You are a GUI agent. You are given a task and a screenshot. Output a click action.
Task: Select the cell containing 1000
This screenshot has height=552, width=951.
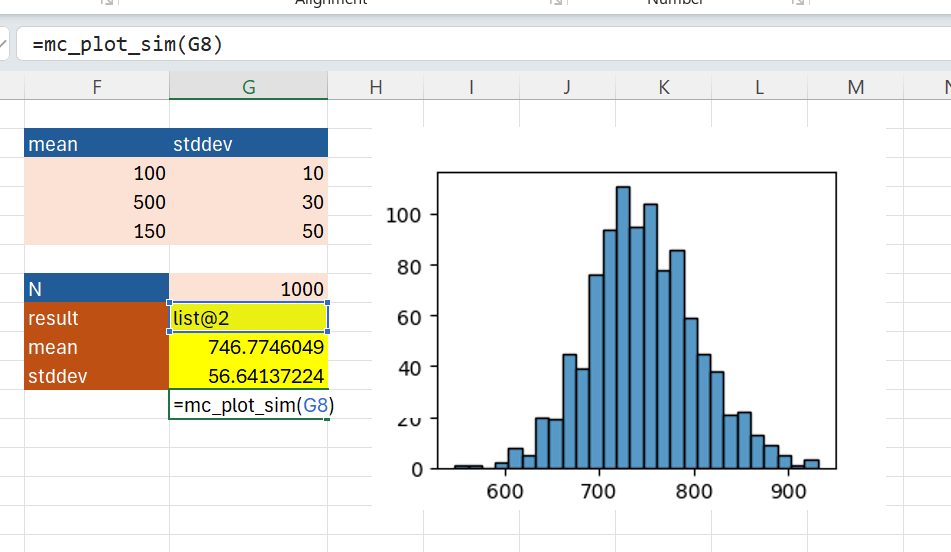pyautogui.click(x=249, y=288)
